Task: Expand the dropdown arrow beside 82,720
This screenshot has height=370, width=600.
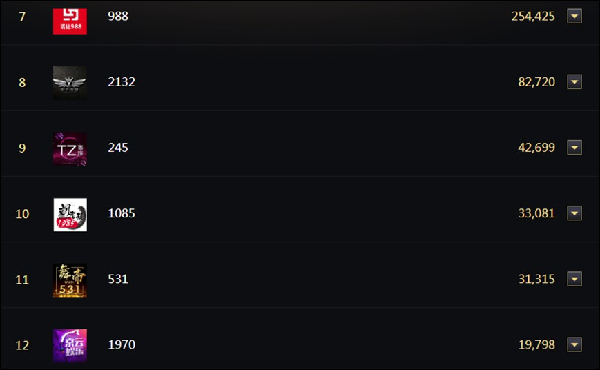Action: [x=574, y=81]
